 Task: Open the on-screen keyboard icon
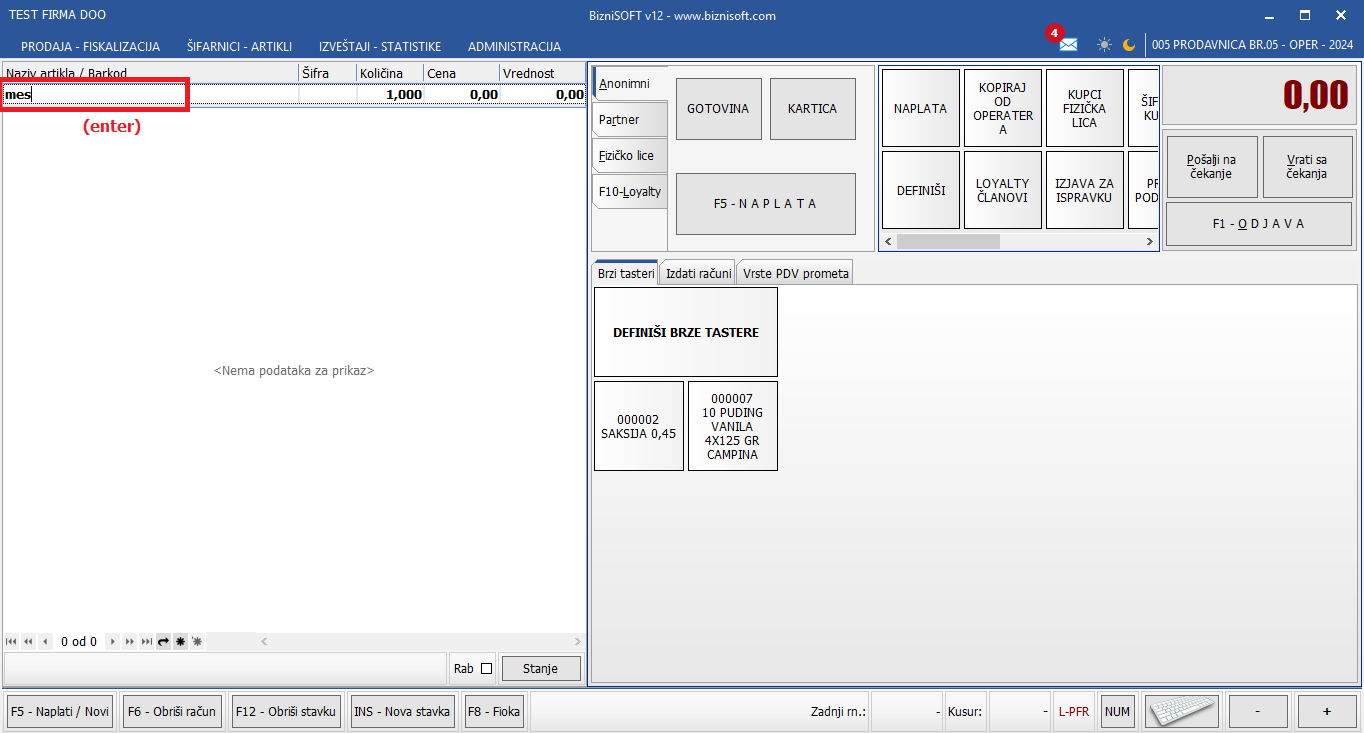[1181, 711]
